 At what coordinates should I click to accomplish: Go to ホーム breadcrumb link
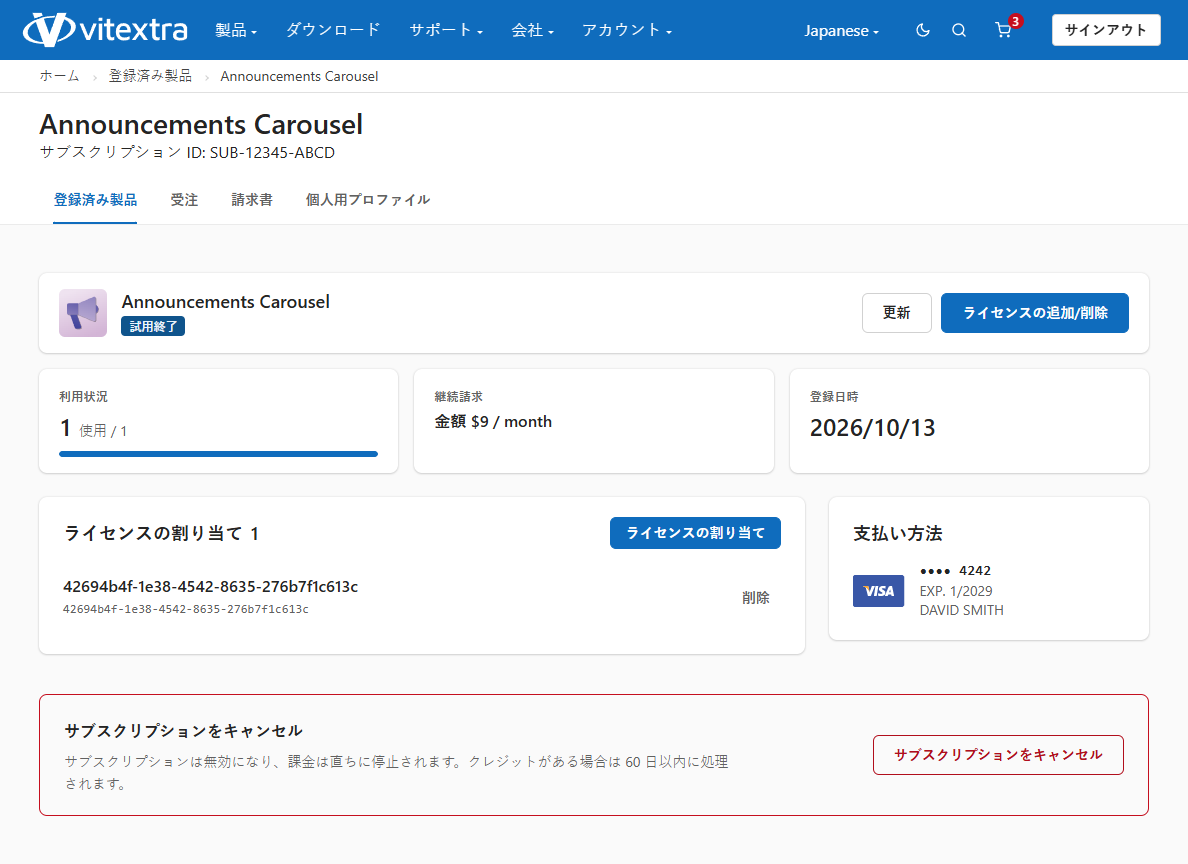pos(59,76)
